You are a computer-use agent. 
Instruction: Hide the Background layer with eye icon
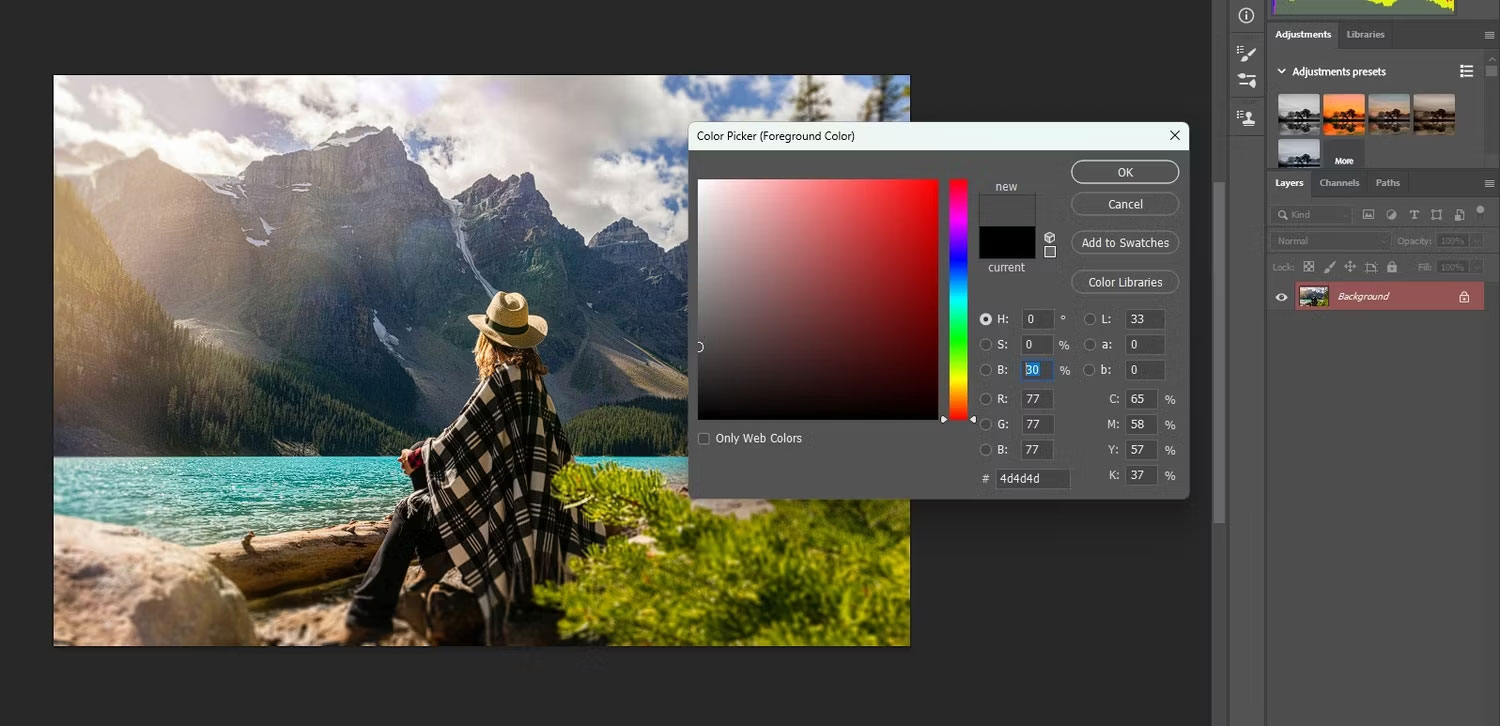coord(1281,297)
